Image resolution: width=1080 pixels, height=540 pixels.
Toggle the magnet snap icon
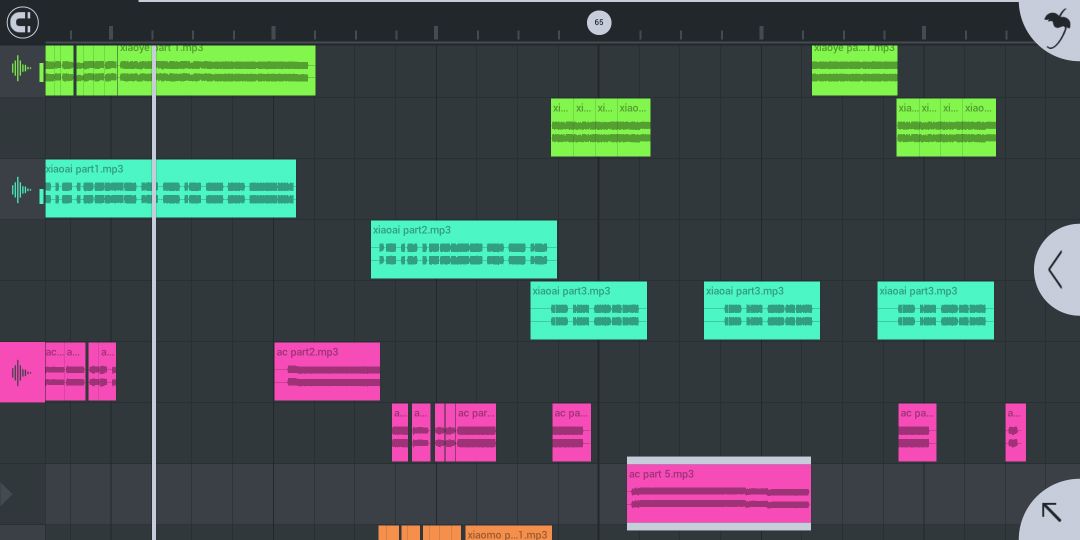point(23,23)
